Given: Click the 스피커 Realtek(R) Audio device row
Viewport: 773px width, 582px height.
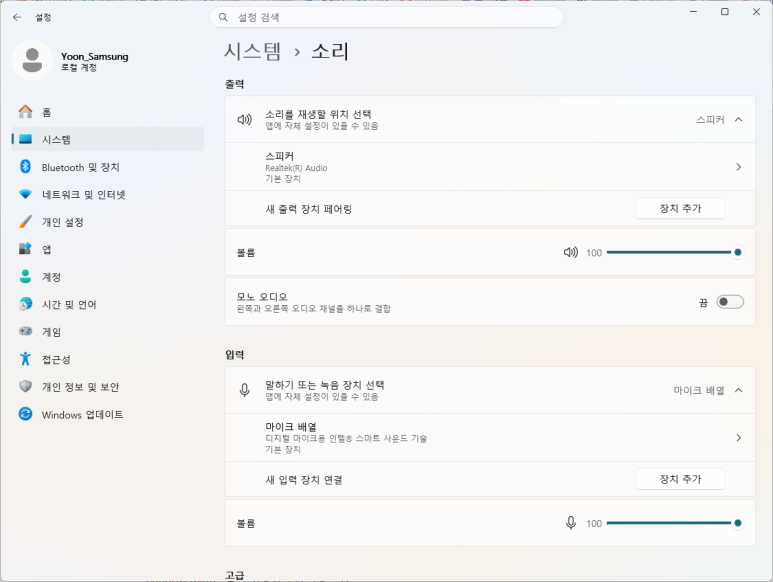Looking at the screenshot, I should tap(490, 167).
